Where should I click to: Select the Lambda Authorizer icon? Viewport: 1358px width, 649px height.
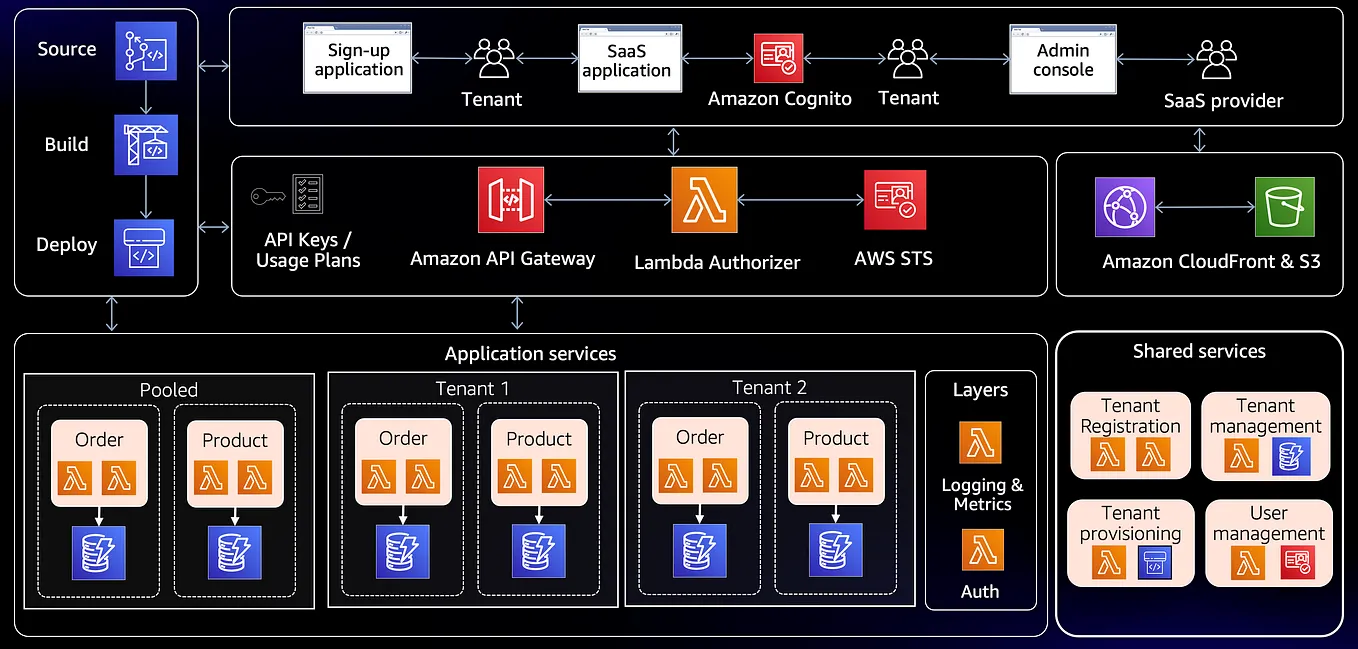pos(703,199)
